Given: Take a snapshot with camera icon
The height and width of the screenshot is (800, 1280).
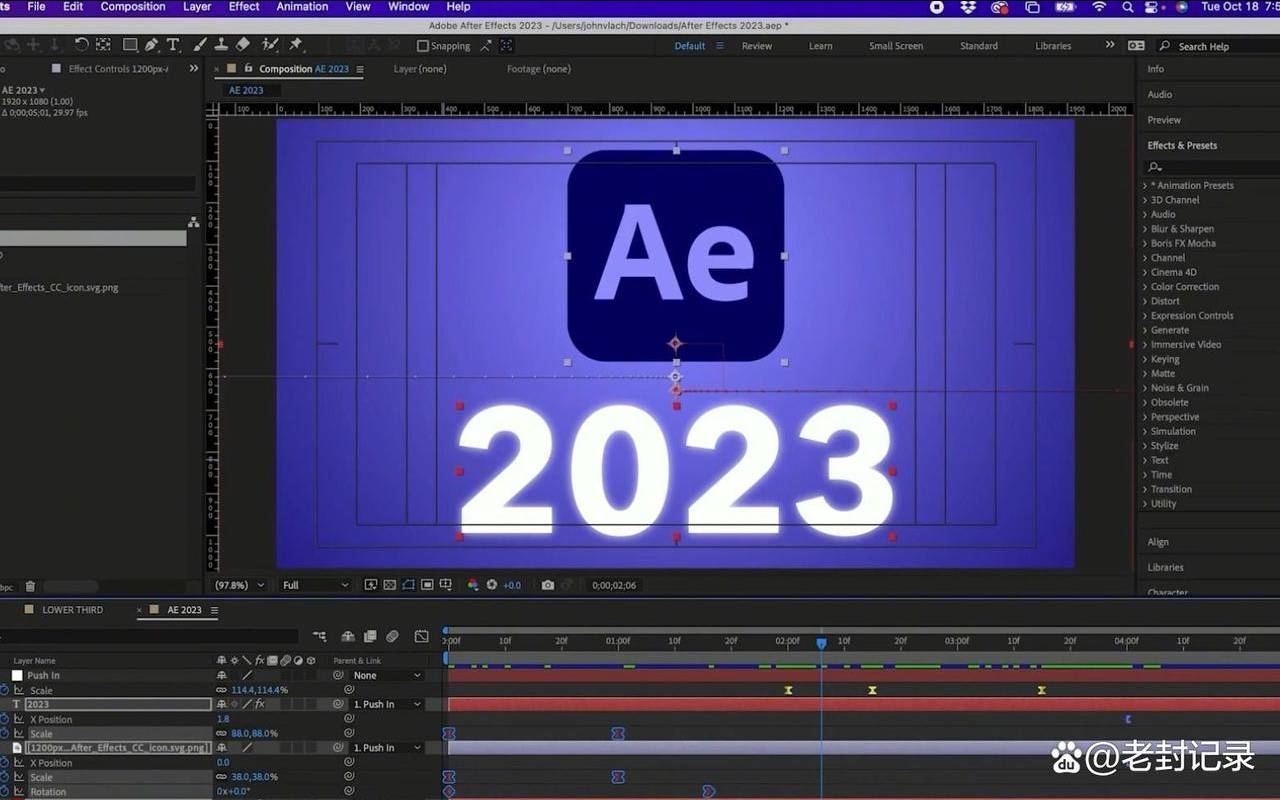Looking at the screenshot, I should [548, 585].
